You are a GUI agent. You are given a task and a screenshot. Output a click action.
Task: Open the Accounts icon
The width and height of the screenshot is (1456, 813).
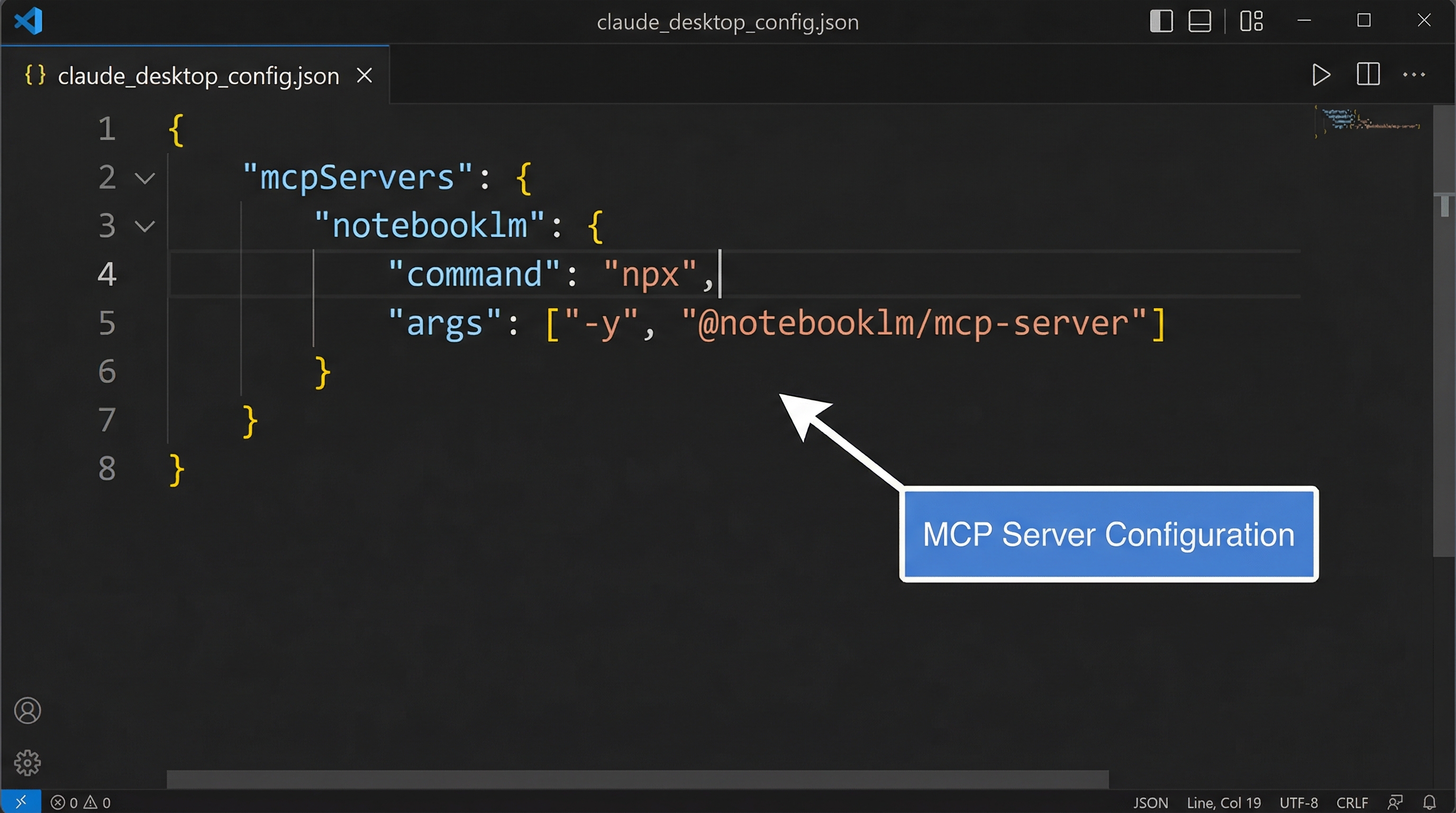(x=28, y=710)
